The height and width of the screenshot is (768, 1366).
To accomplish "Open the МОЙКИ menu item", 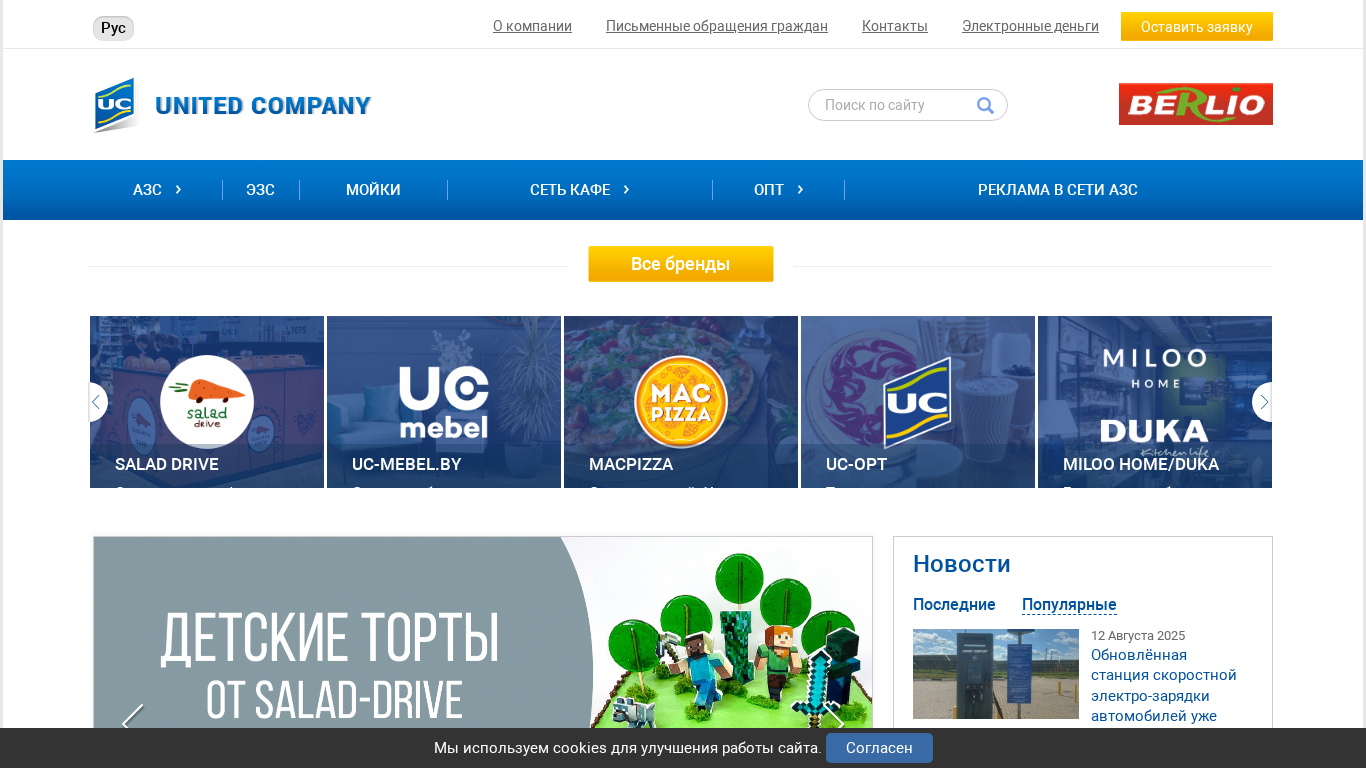I will (373, 190).
